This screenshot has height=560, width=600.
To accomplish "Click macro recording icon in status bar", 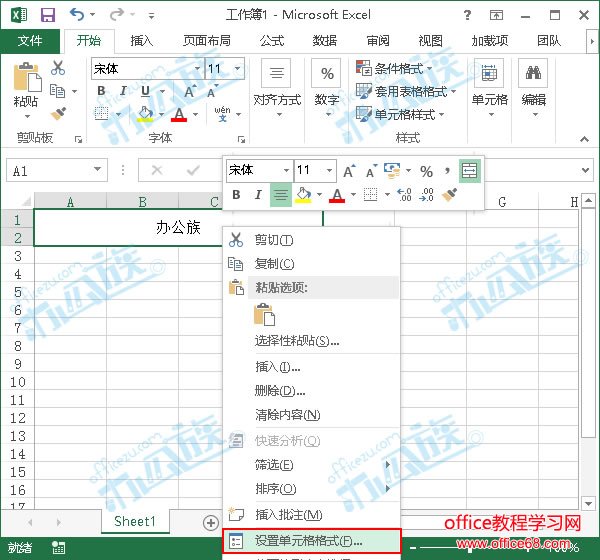I will point(58,547).
